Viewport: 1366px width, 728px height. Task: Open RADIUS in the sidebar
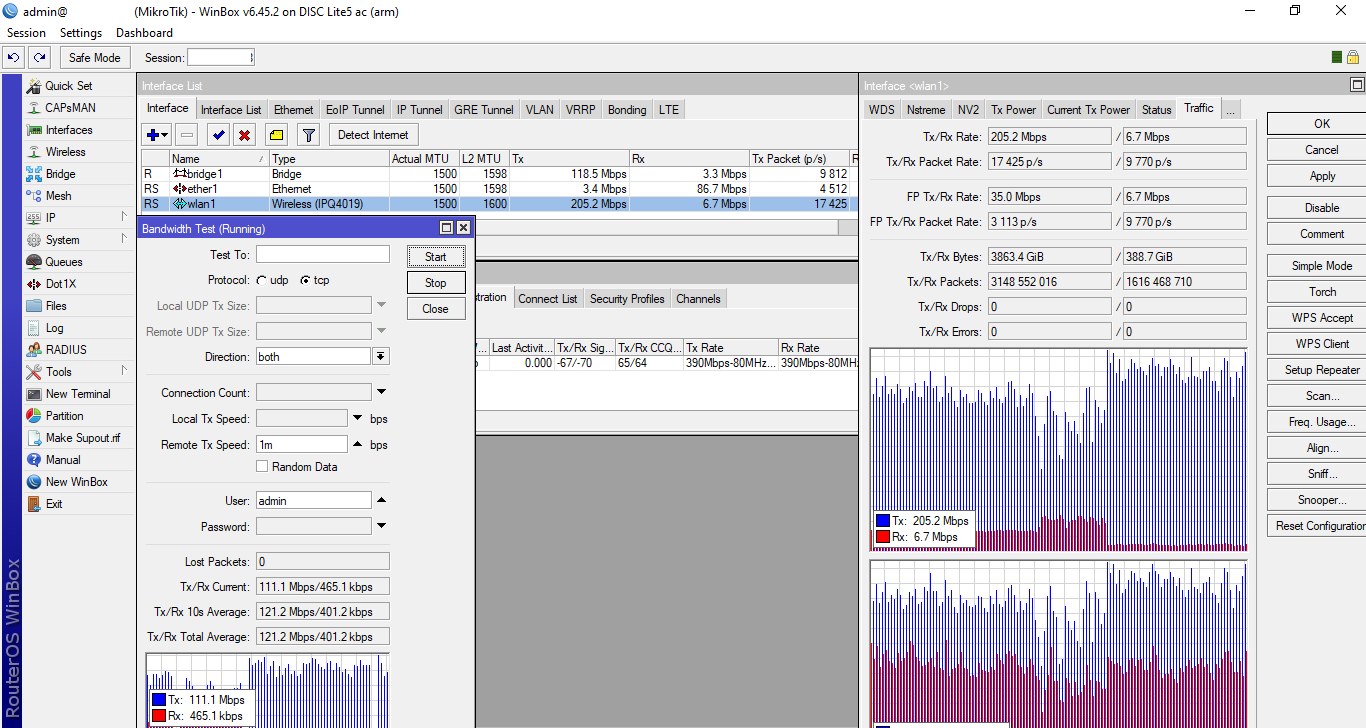point(66,350)
